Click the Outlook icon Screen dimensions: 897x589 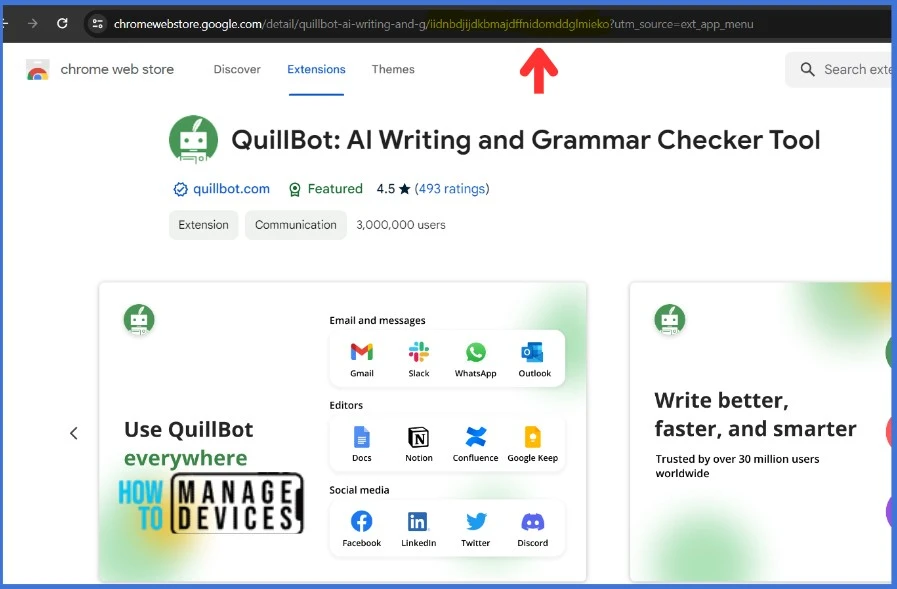[533, 352]
